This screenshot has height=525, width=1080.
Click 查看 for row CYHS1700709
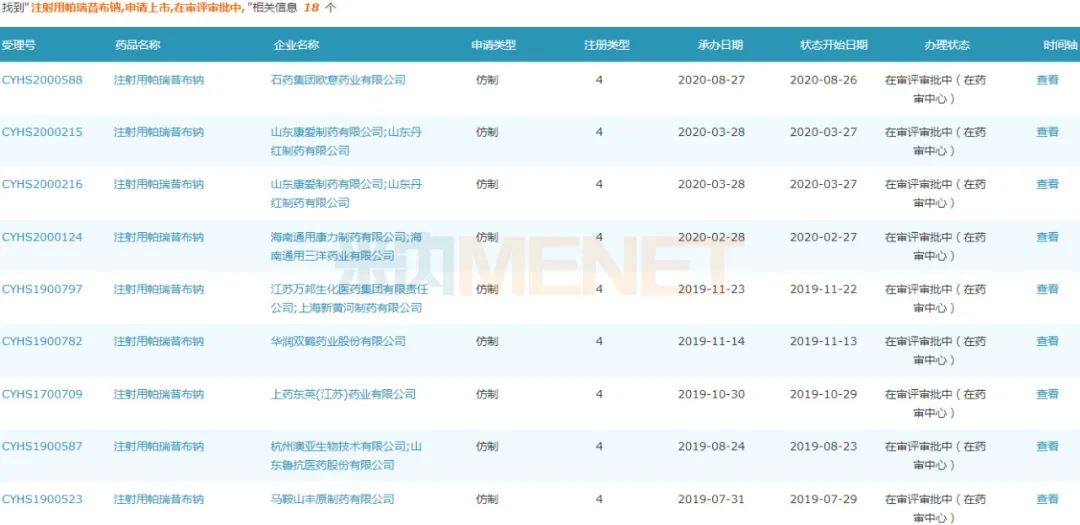(x=1047, y=395)
